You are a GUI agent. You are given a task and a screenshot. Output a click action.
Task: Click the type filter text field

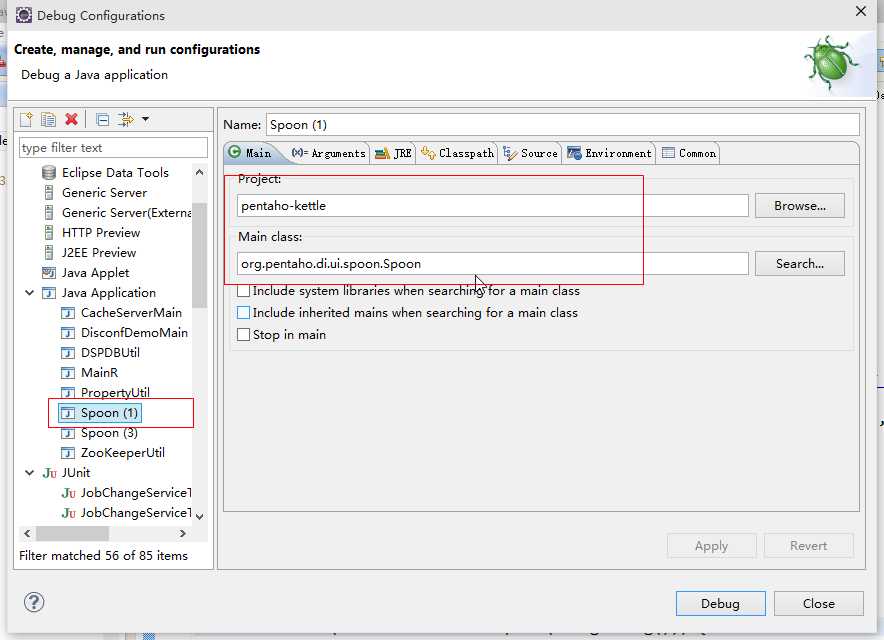pyautogui.click(x=113, y=148)
